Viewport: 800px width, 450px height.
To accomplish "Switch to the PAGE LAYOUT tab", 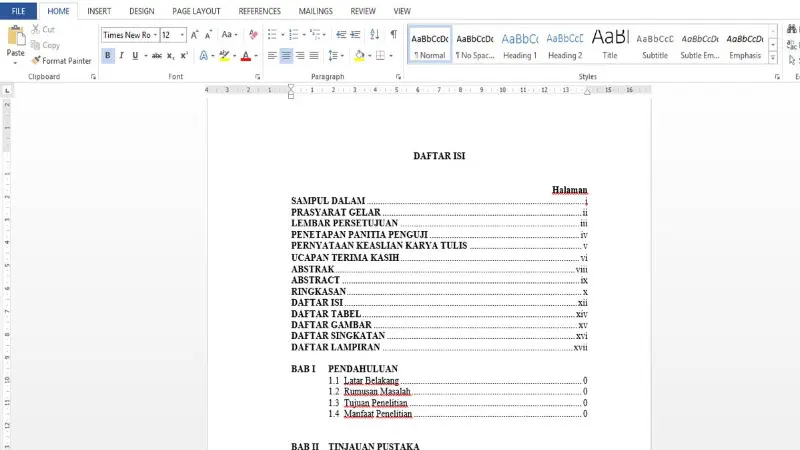I will (196, 11).
